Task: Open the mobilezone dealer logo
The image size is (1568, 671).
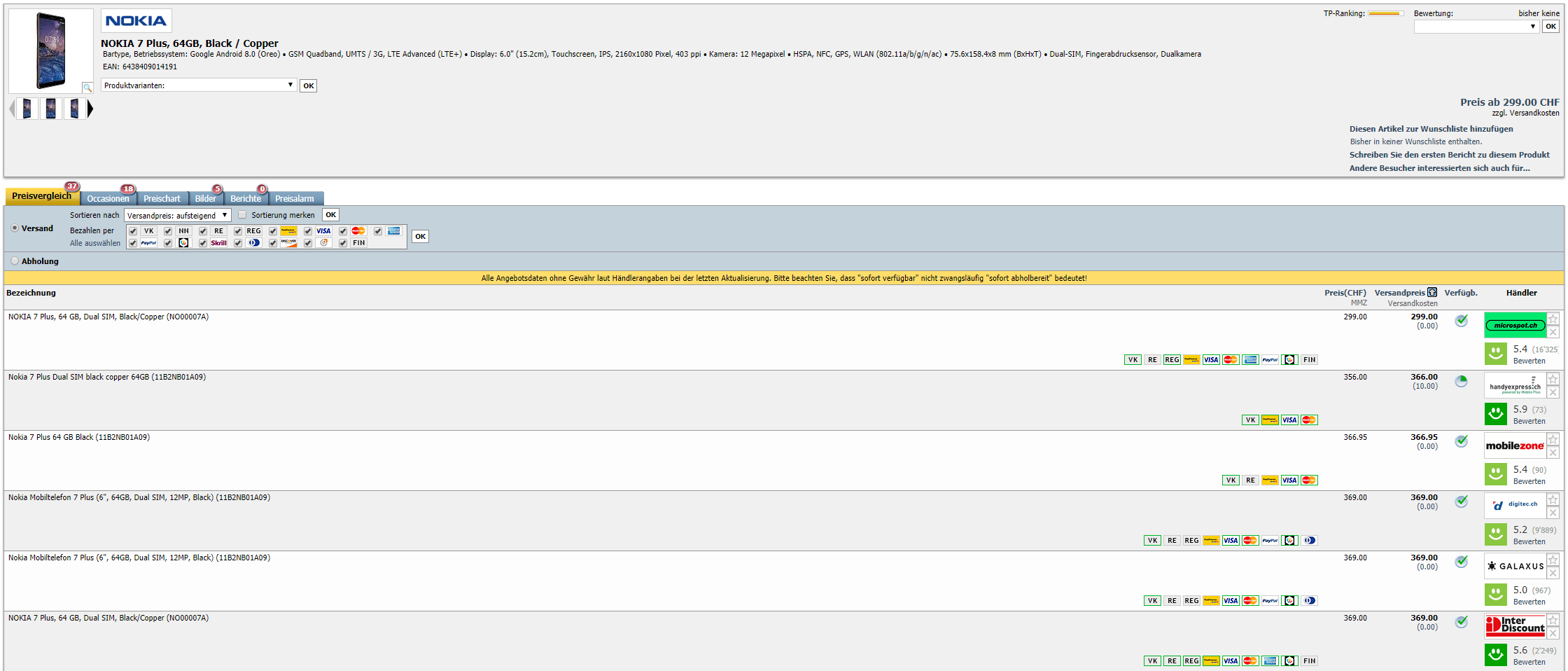Action: click(1515, 445)
